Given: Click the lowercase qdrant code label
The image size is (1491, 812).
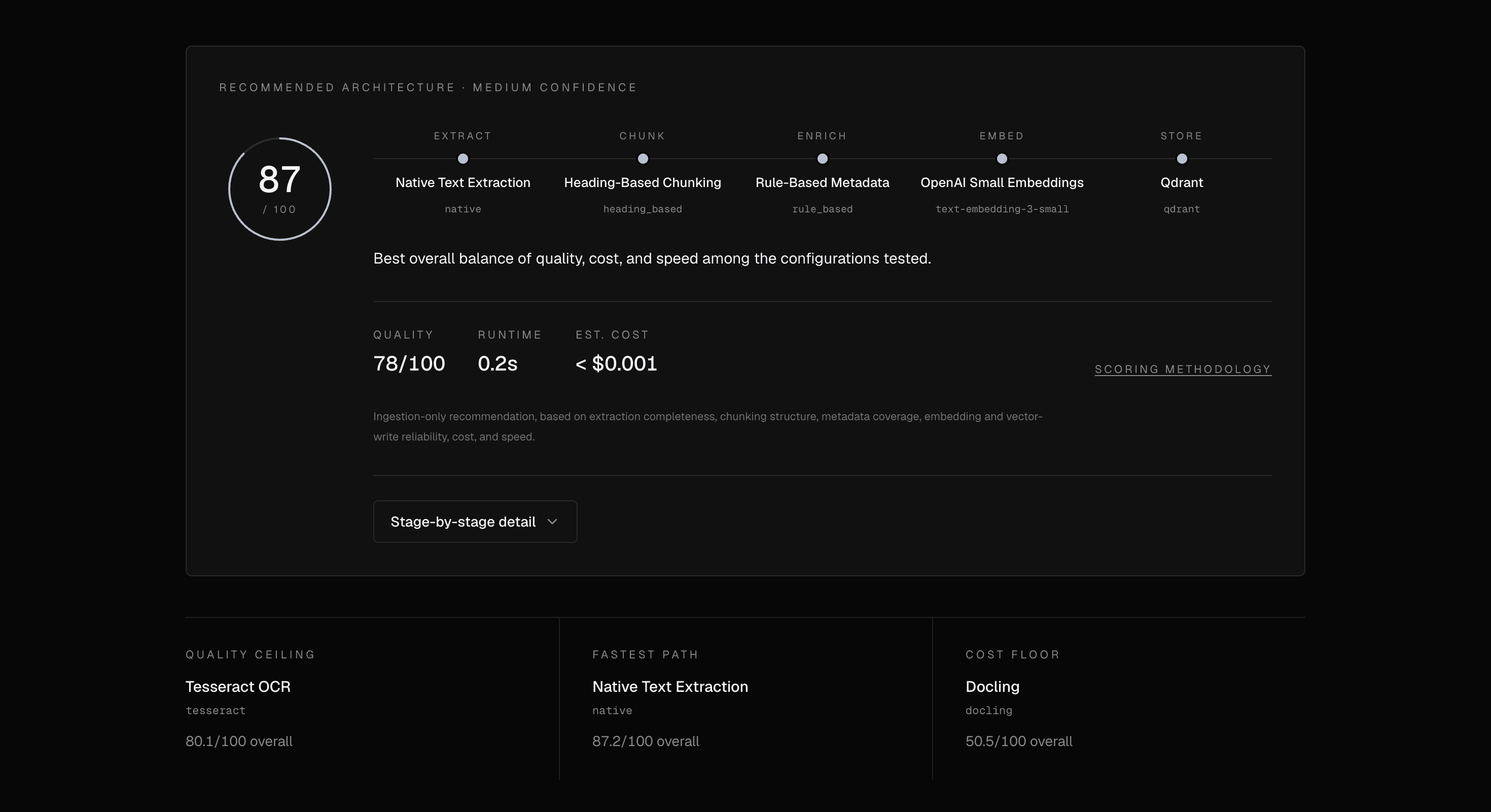Looking at the screenshot, I should coord(1182,209).
